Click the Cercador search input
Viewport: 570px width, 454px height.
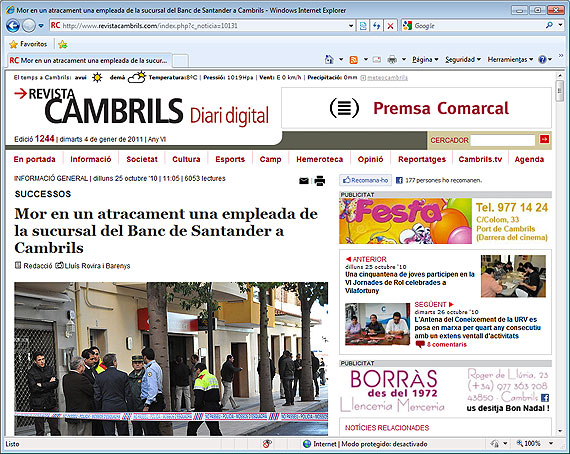(503, 140)
